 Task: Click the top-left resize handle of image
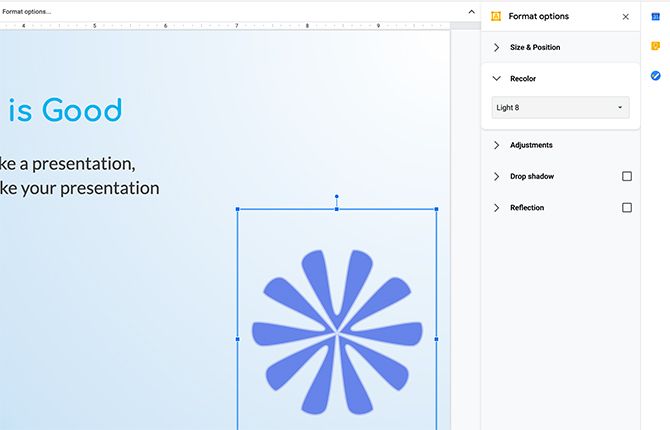[x=238, y=209]
